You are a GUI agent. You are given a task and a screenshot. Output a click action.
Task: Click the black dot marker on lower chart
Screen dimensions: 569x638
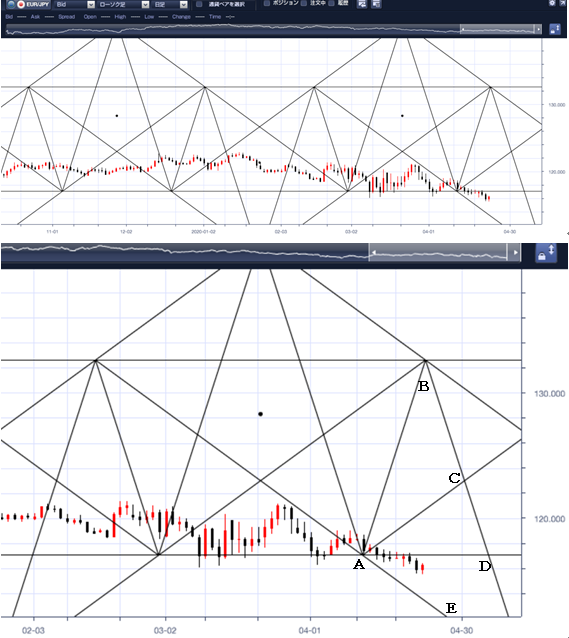coord(260,414)
